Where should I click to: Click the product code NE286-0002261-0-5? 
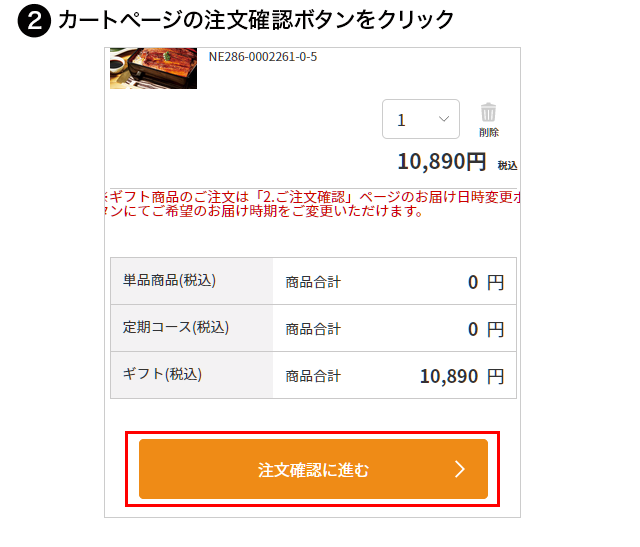(x=263, y=56)
